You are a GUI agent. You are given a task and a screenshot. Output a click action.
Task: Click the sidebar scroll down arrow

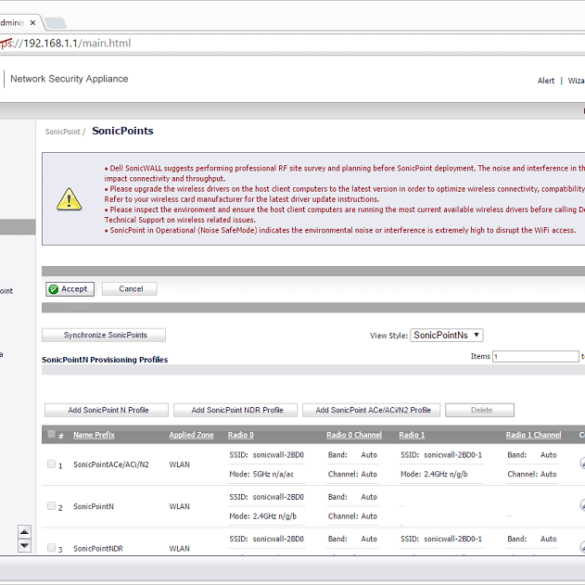(x=25, y=546)
